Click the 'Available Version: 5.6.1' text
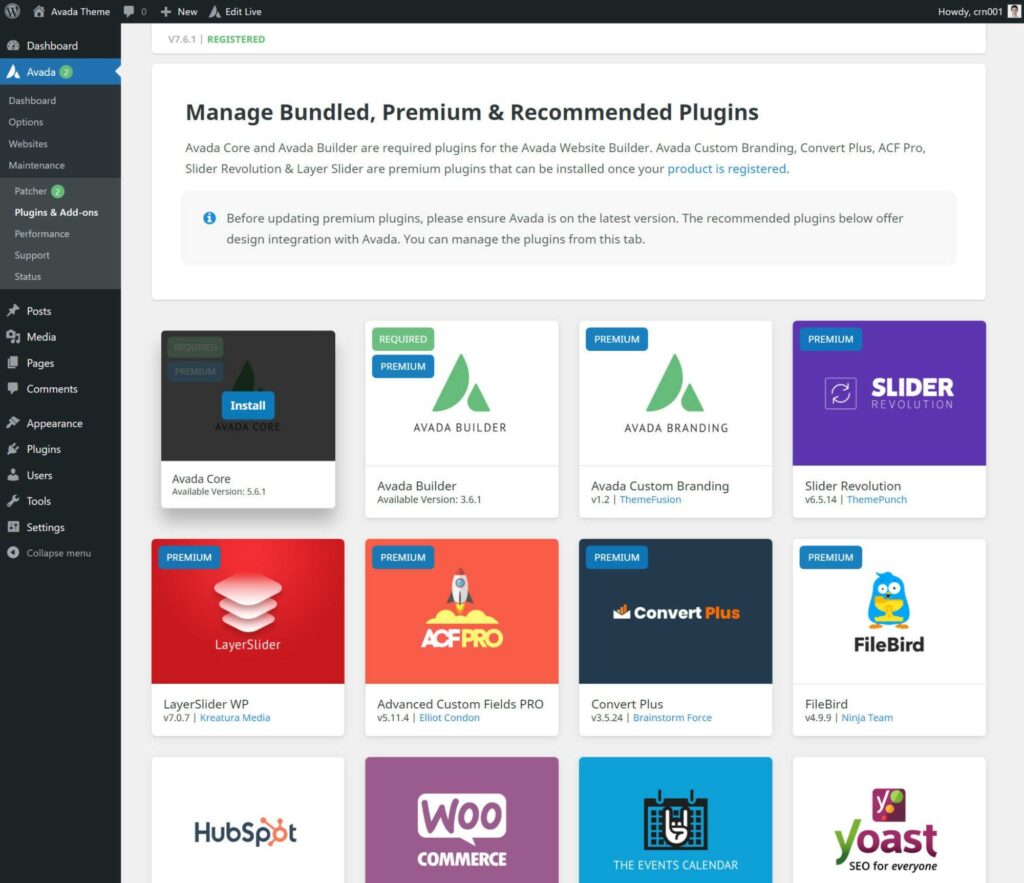Viewport: 1024px width, 883px height. 219,492
